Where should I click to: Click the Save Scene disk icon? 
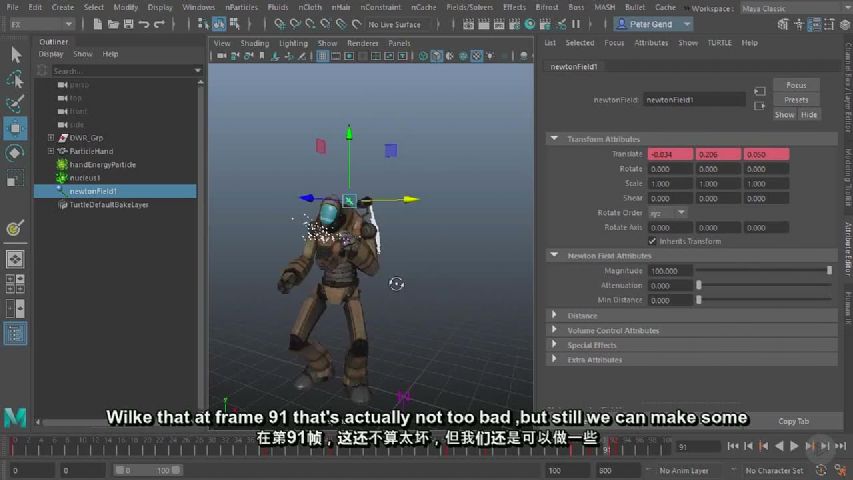128,24
